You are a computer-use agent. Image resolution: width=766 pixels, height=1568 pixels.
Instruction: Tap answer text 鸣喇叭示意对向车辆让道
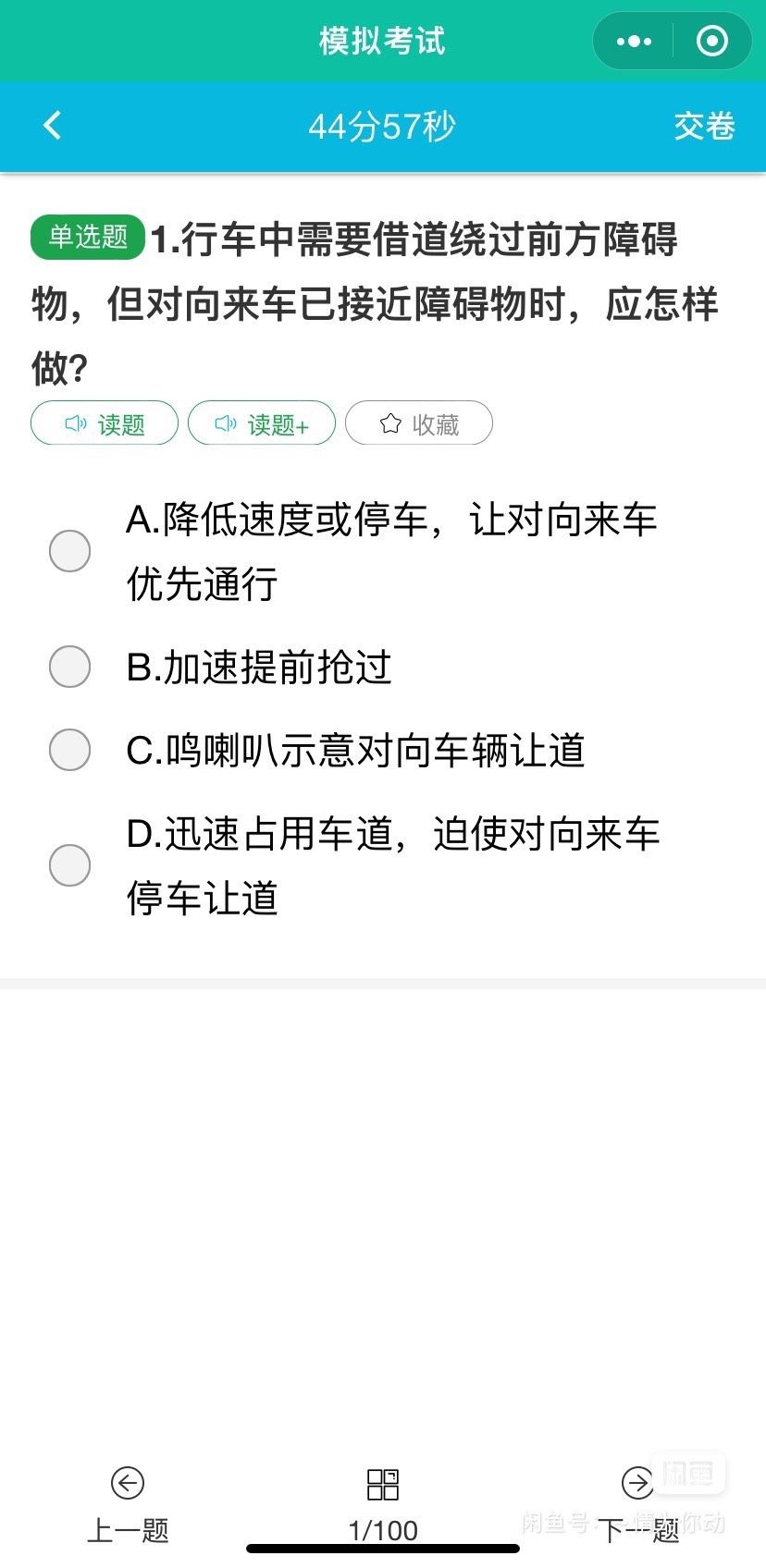pyautogui.click(x=356, y=750)
